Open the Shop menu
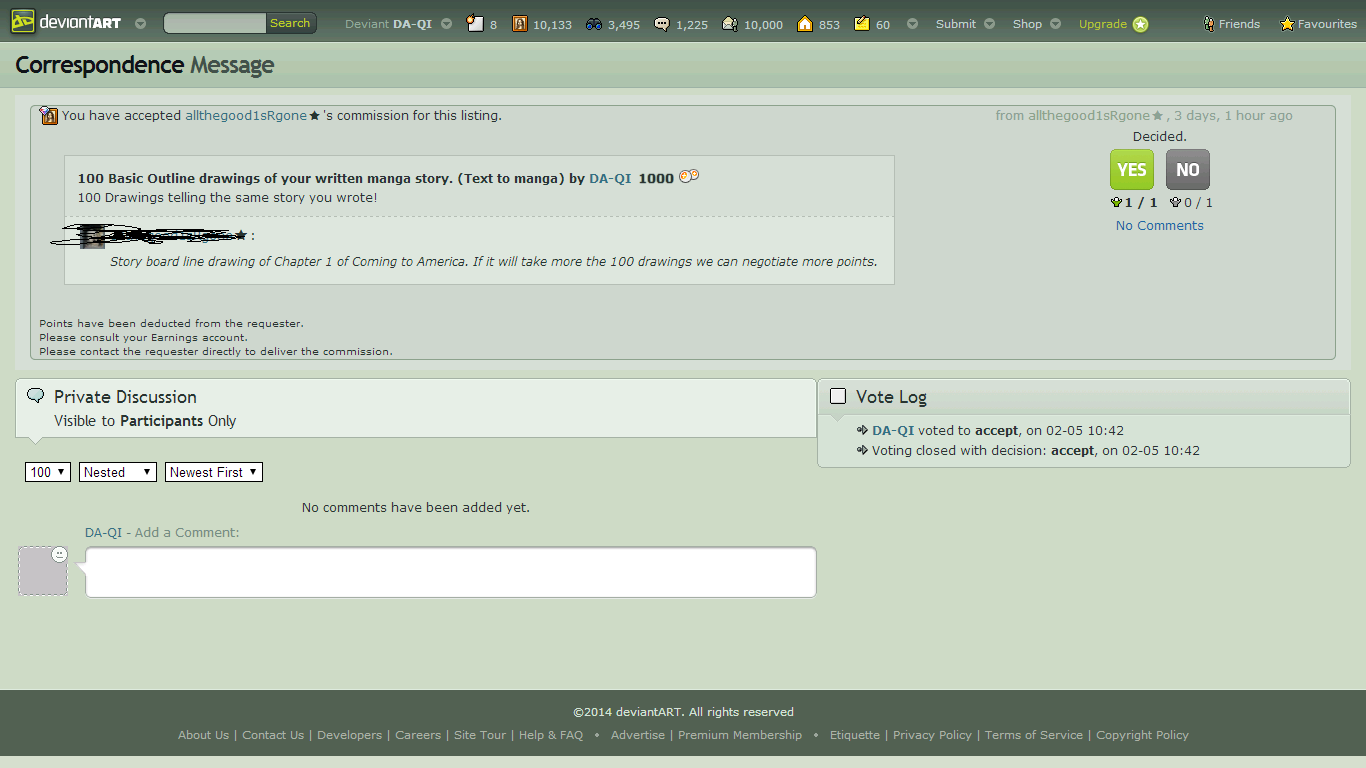1366x768 pixels. (x=1027, y=24)
